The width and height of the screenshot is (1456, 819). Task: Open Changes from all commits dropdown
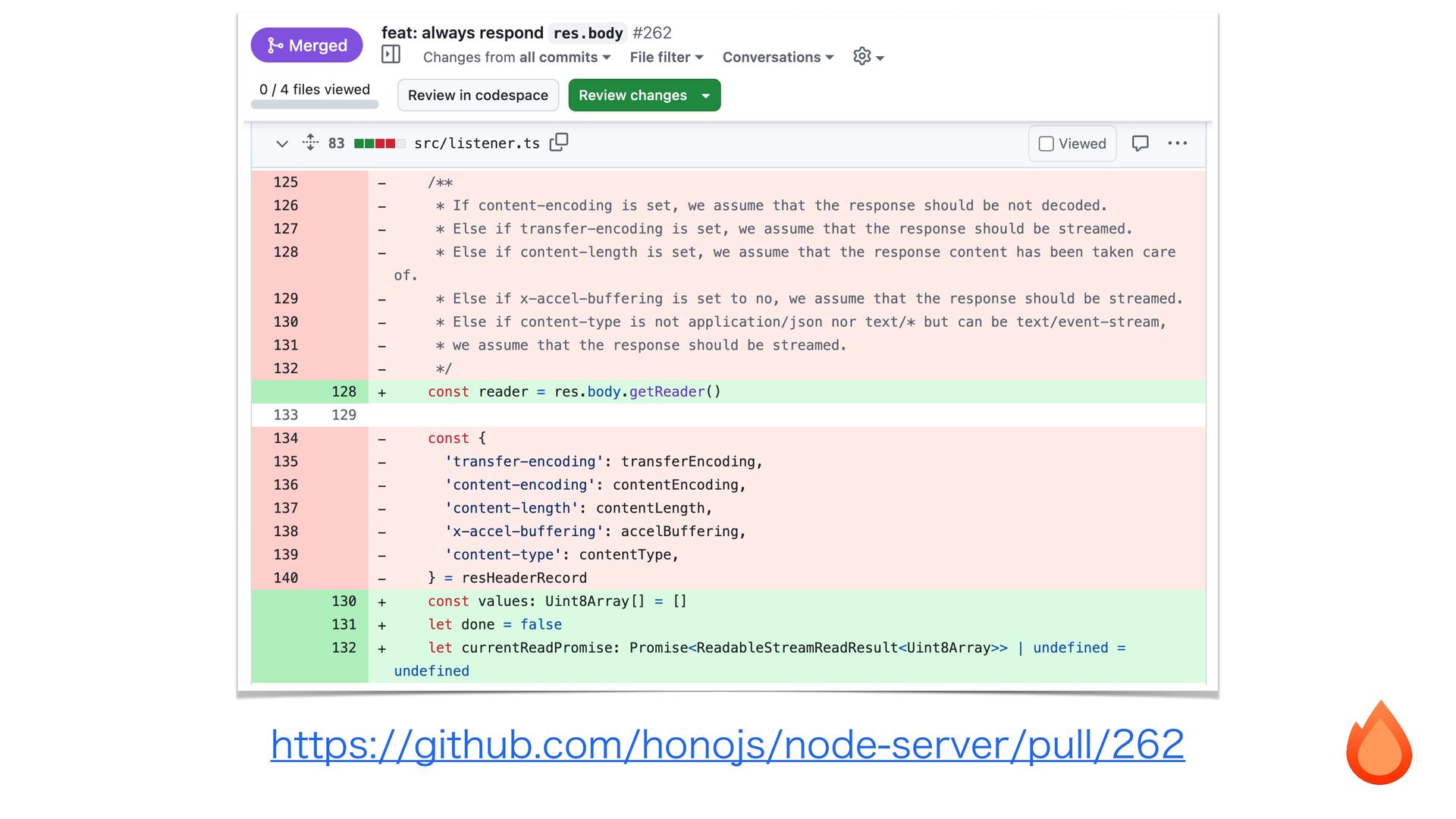[x=516, y=58]
